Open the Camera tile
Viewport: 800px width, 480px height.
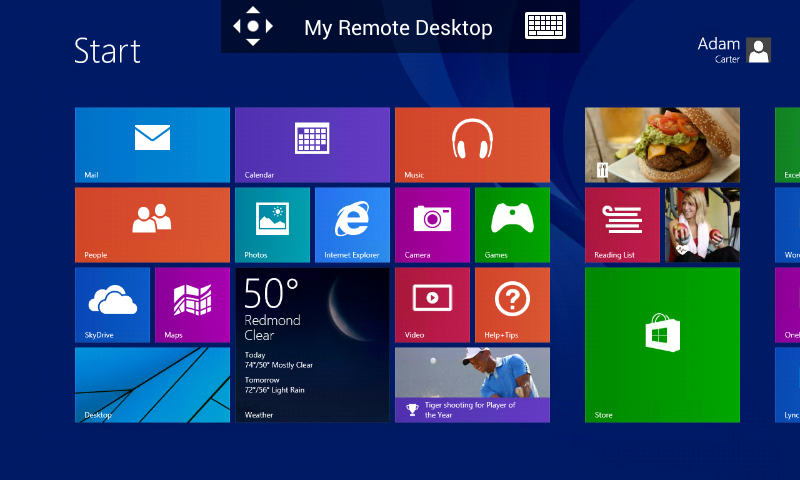(x=432, y=225)
